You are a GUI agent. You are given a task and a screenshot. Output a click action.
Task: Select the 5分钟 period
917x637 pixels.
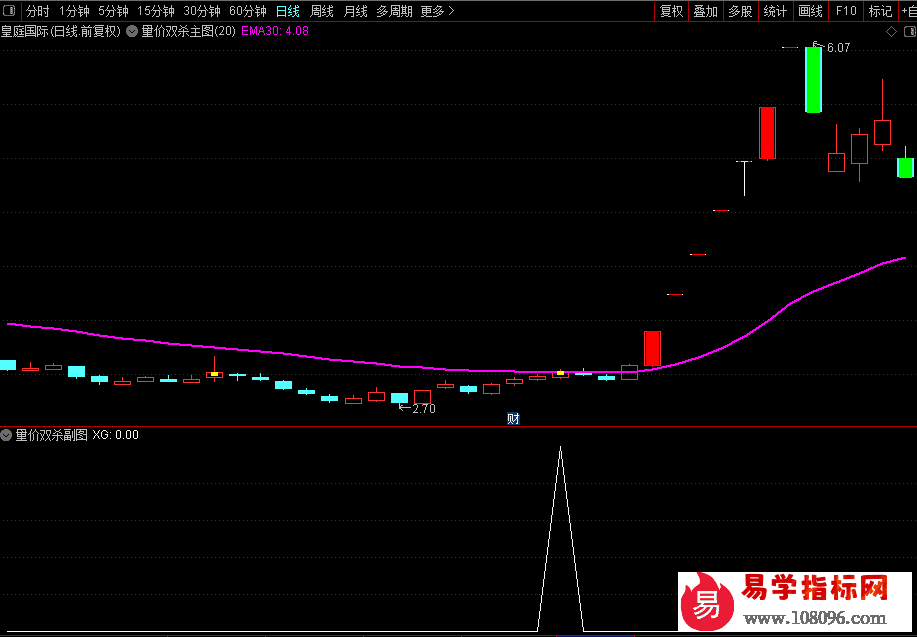(x=112, y=11)
